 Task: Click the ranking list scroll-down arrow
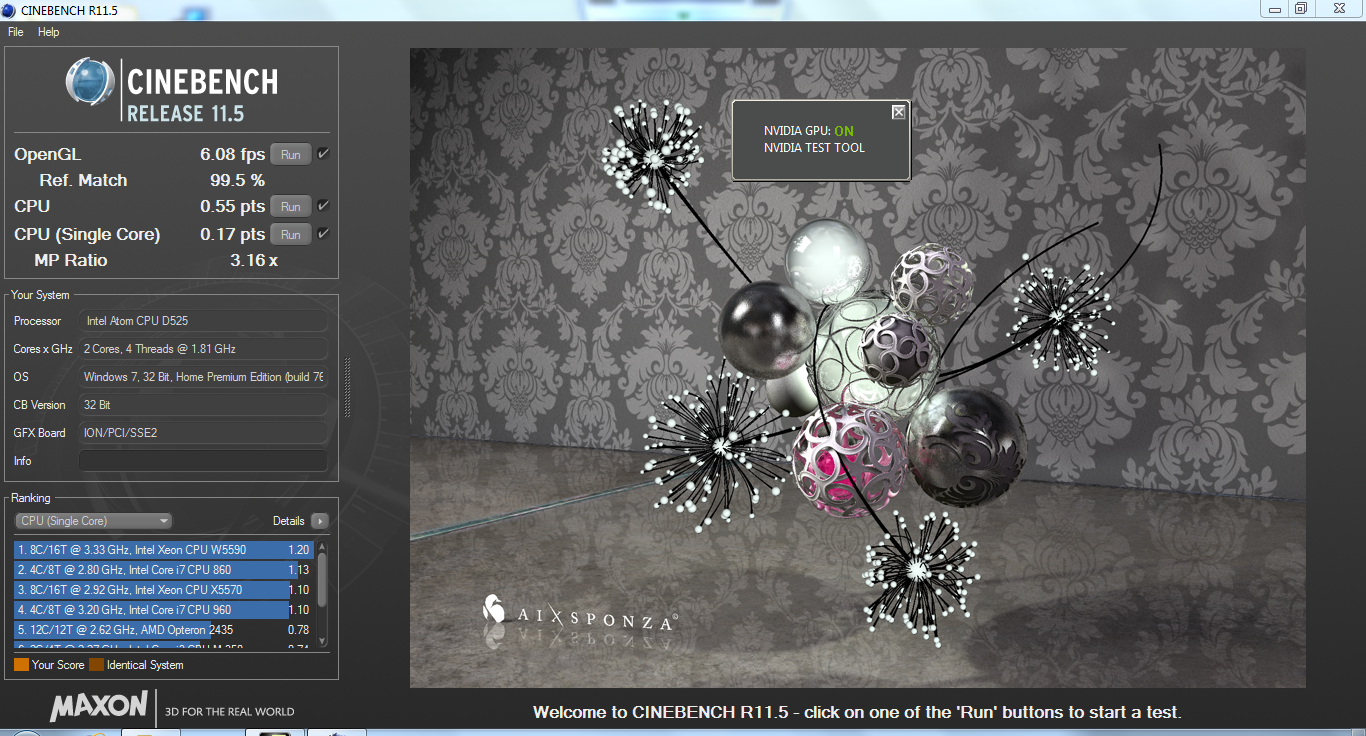[x=322, y=641]
